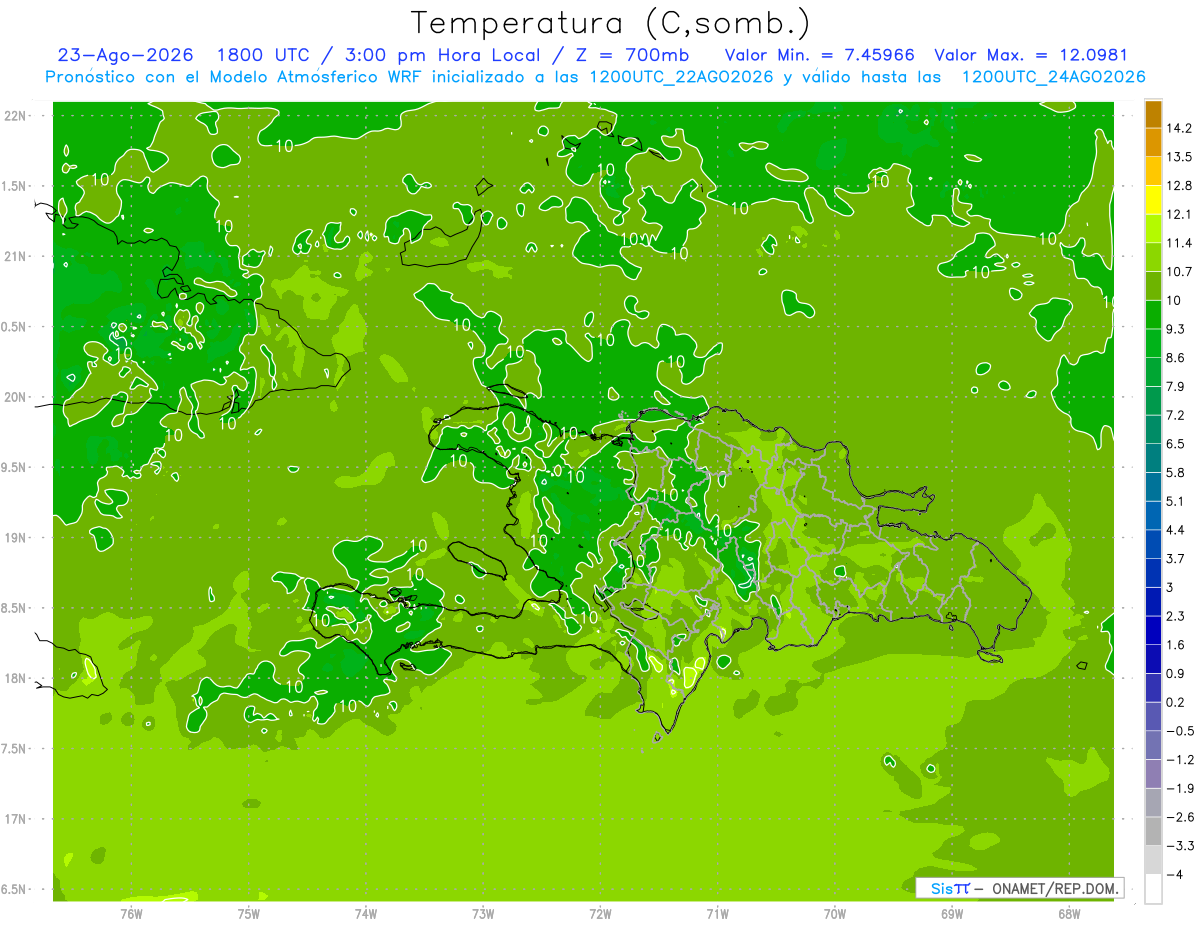Viewport: 1200px width, 927px height.
Task: Click the orange swatch above 14.2 on color scale
Action: tap(1154, 115)
